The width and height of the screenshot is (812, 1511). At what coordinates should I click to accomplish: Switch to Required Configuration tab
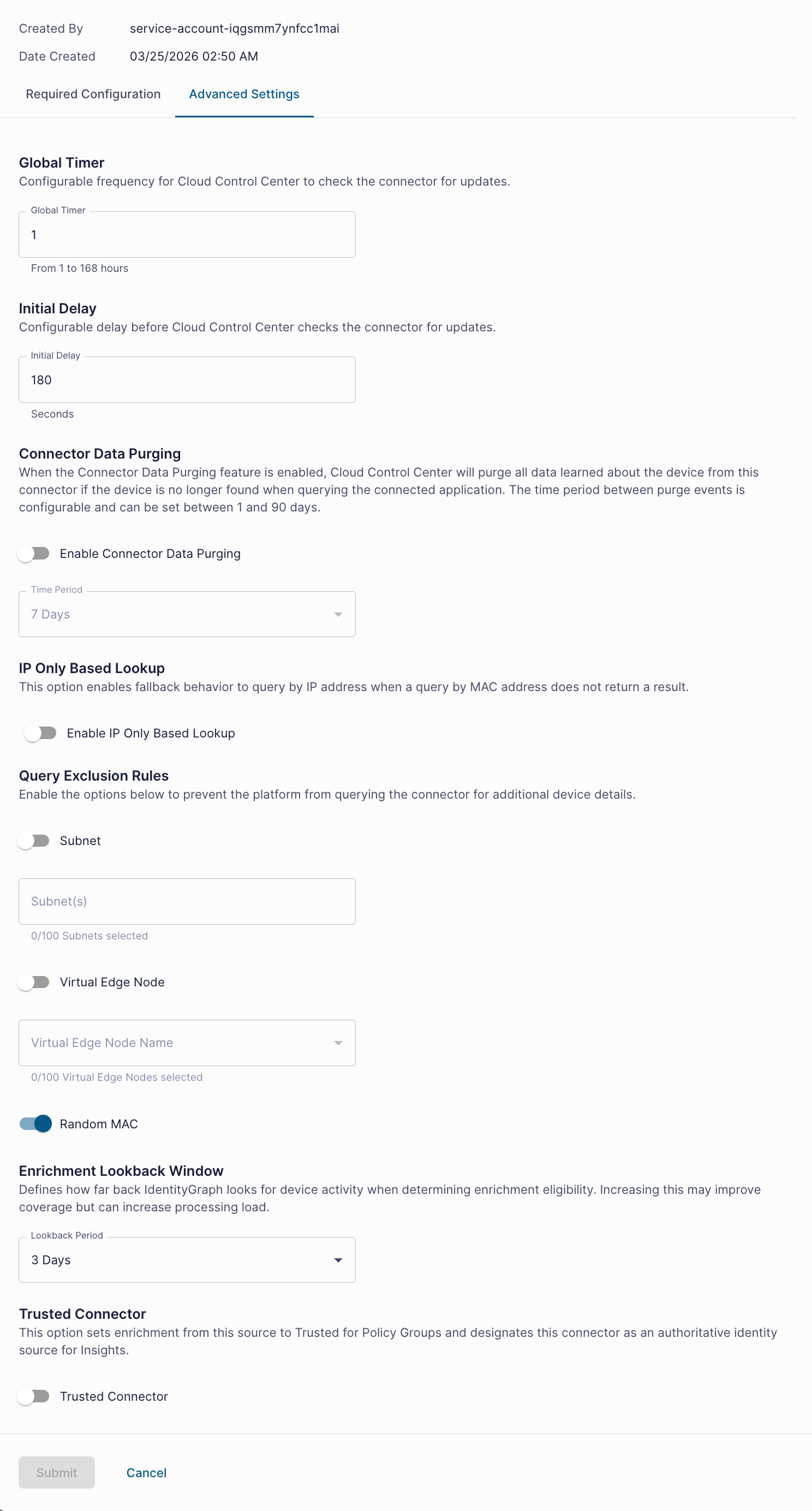coord(93,94)
